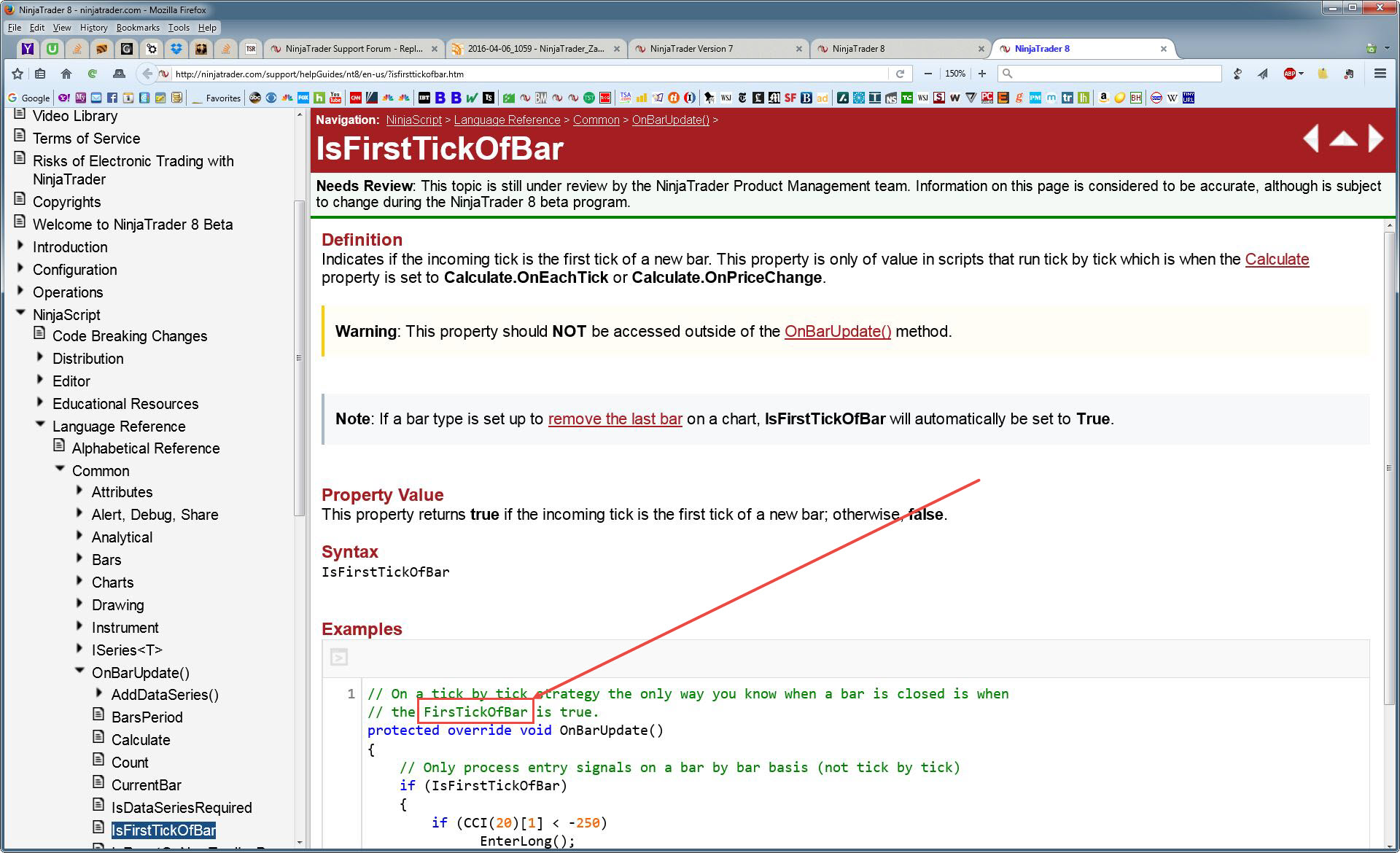The height and width of the screenshot is (853, 1400).
Task: Go to previous topic arrow
Action: [1311, 139]
